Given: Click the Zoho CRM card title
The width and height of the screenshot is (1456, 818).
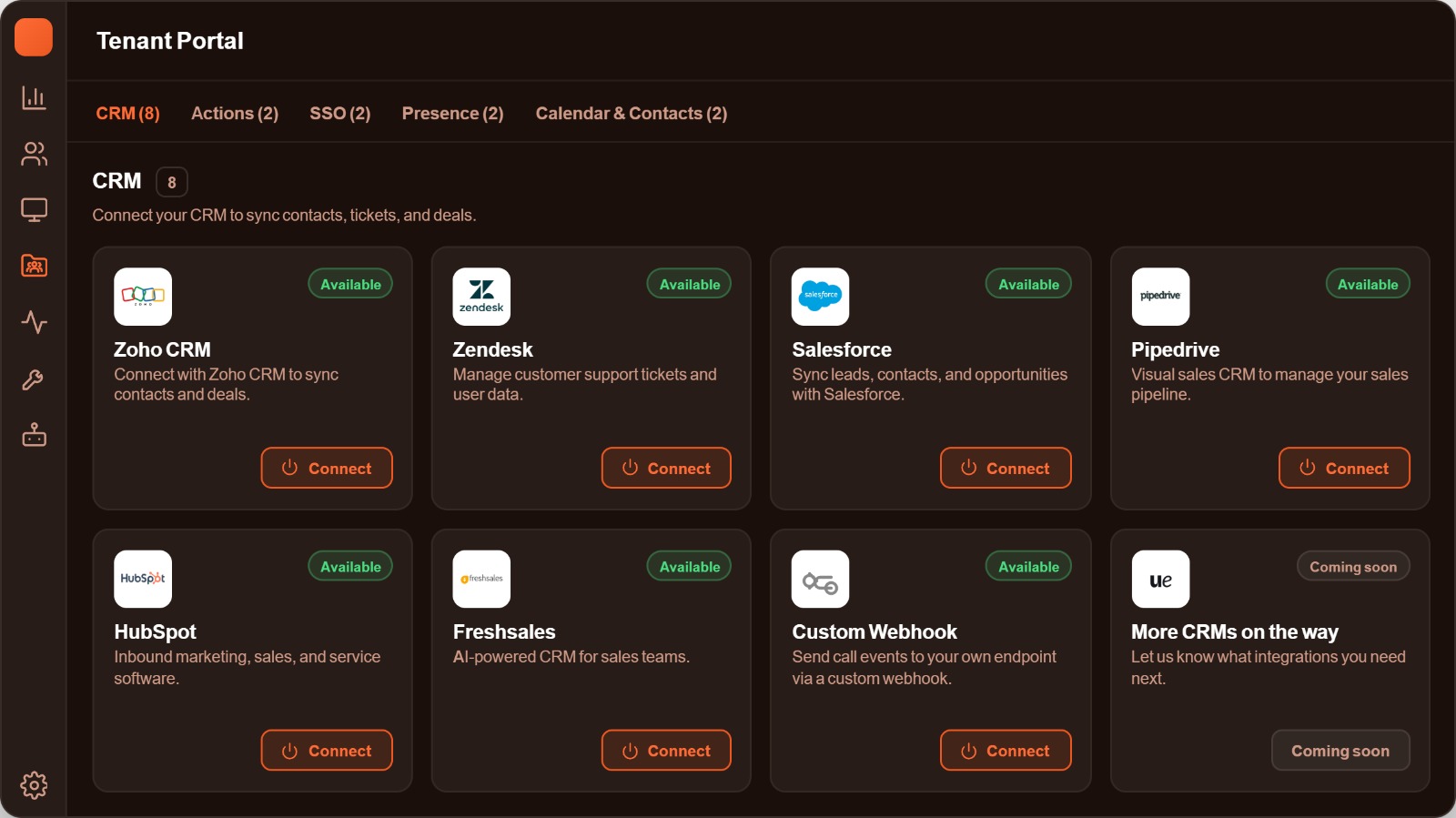Looking at the screenshot, I should pos(162,349).
